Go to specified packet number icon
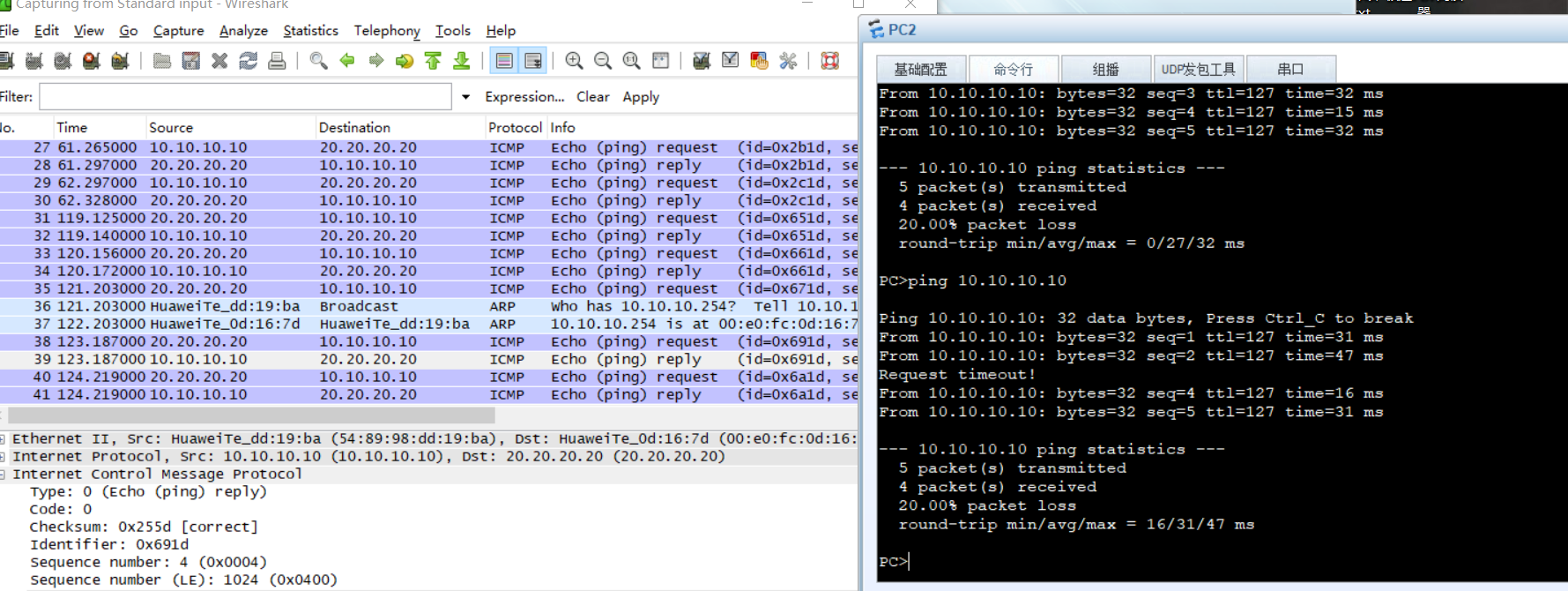Screen dimensions: 1568x591 [405, 61]
